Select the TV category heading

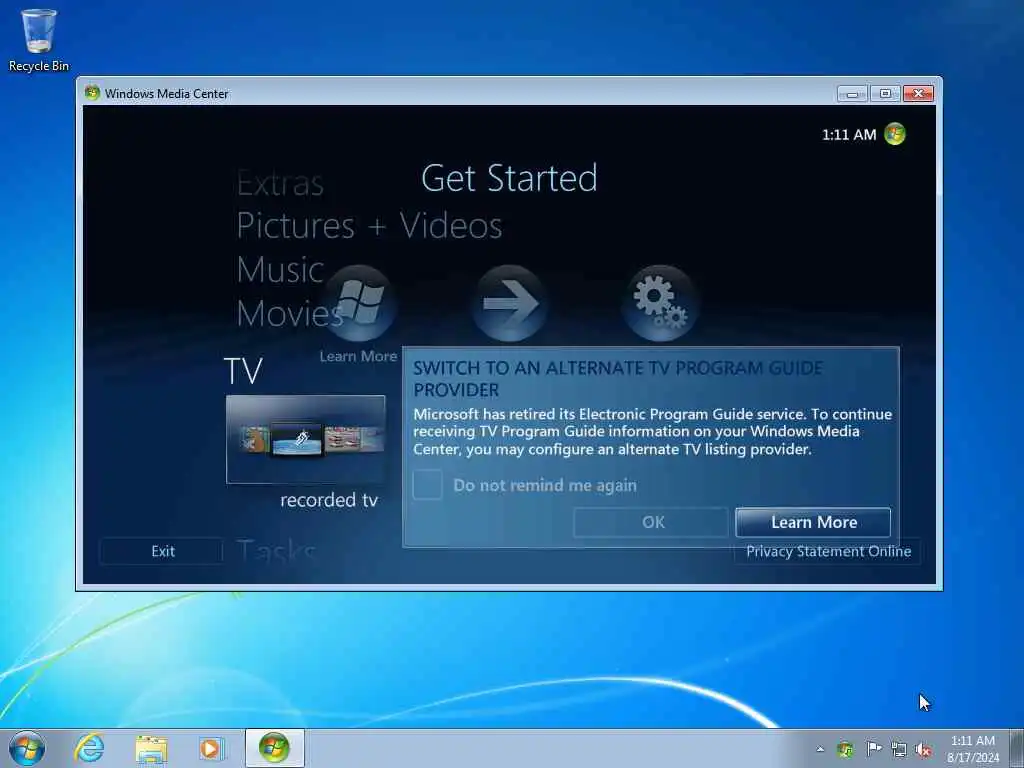click(243, 371)
